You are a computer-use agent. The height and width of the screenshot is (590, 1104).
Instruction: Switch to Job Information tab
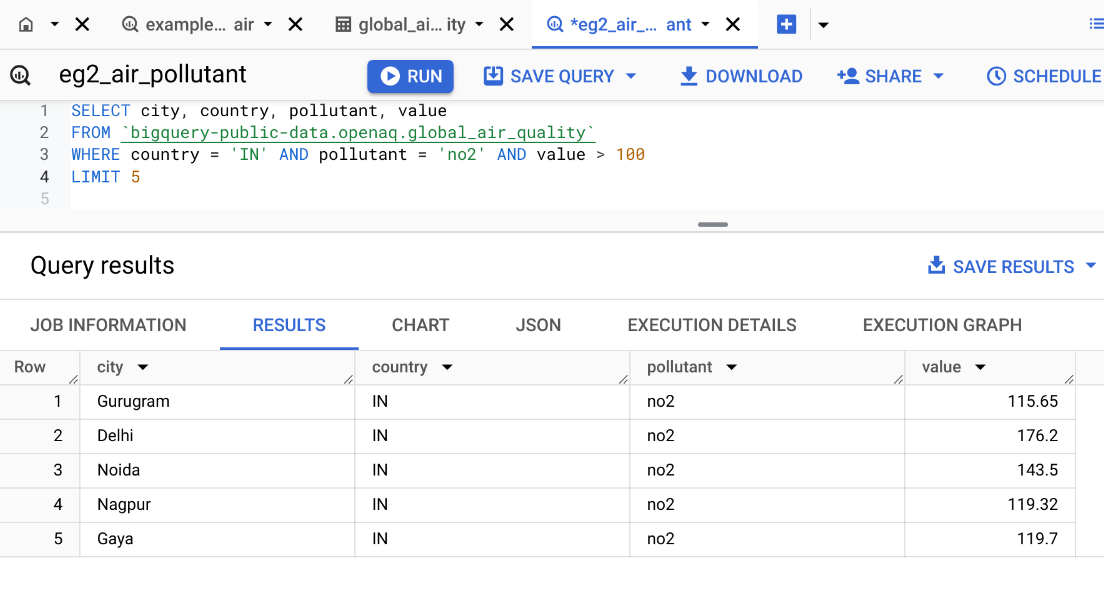108,325
